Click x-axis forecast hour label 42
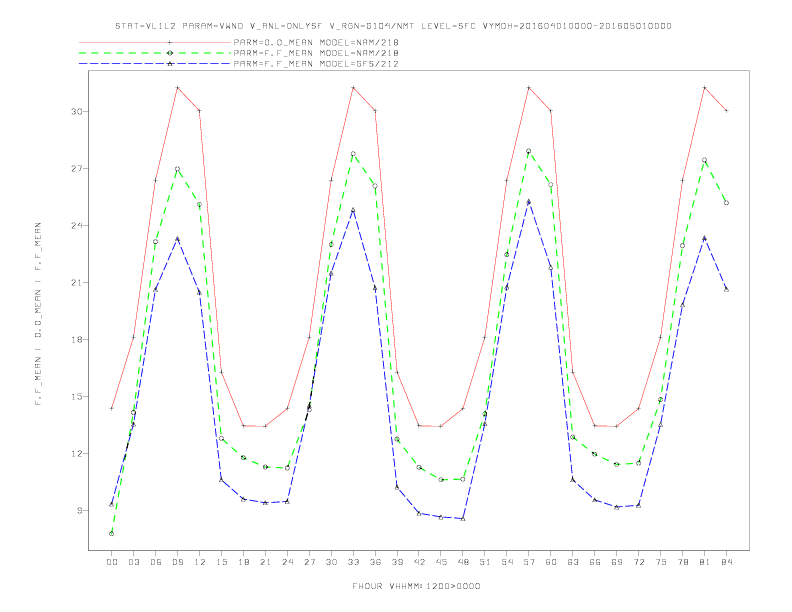The width and height of the screenshot is (792, 612). pyautogui.click(x=419, y=562)
